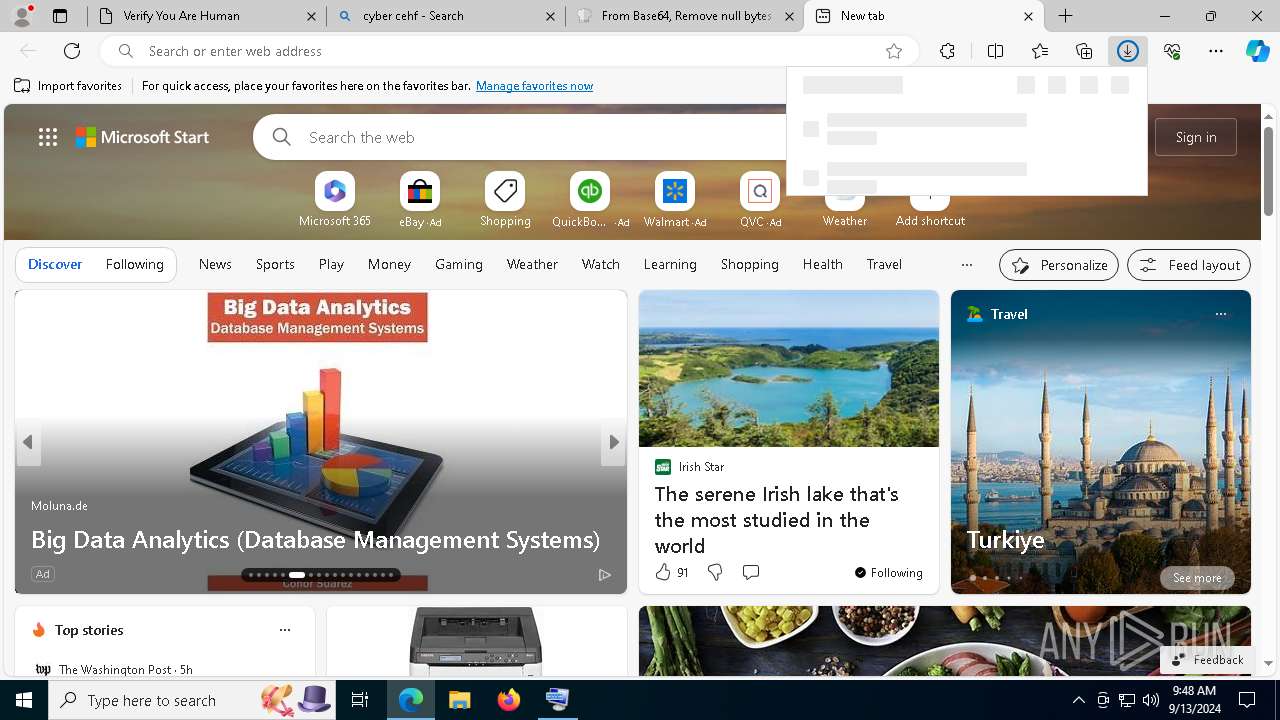Viewport: 1280px width, 720px height.
Task: Open News category
Action: tap(215, 264)
